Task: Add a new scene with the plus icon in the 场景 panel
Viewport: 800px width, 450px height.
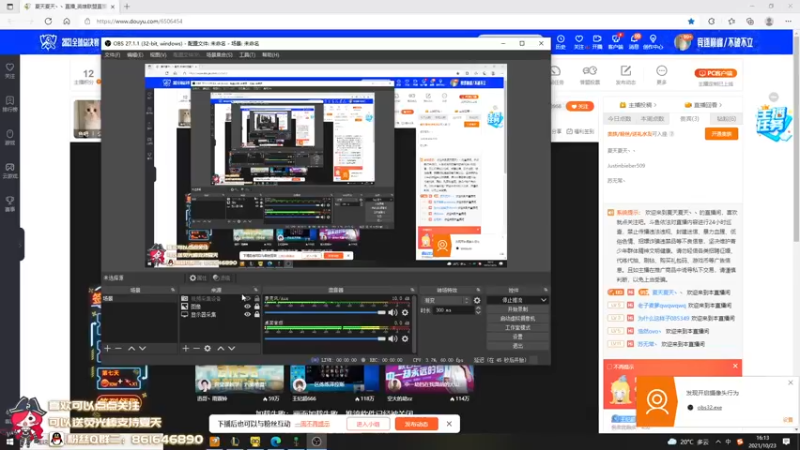Action: click(107, 348)
